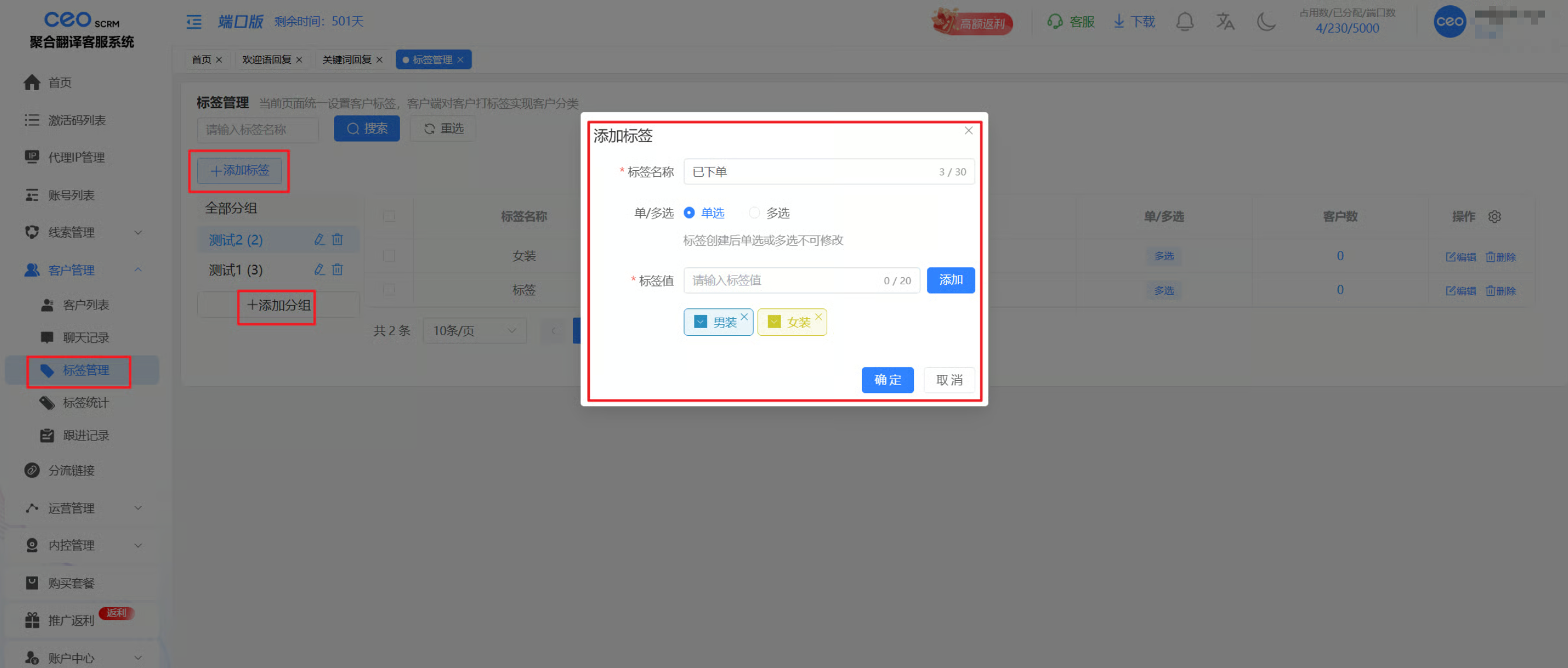
Task: Switch to the 关键词回复 tab
Action: [x=346, y=60]
